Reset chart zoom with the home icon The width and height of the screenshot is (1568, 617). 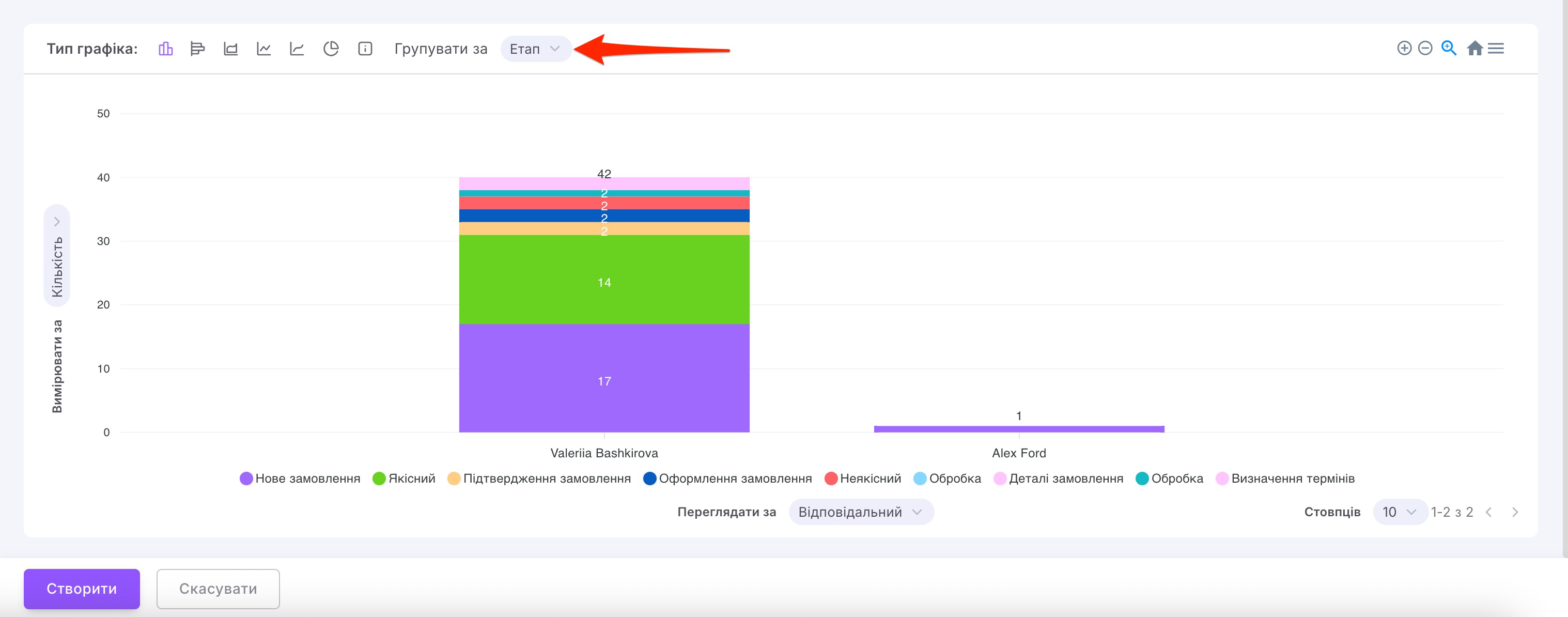(x=1474, y=48)
